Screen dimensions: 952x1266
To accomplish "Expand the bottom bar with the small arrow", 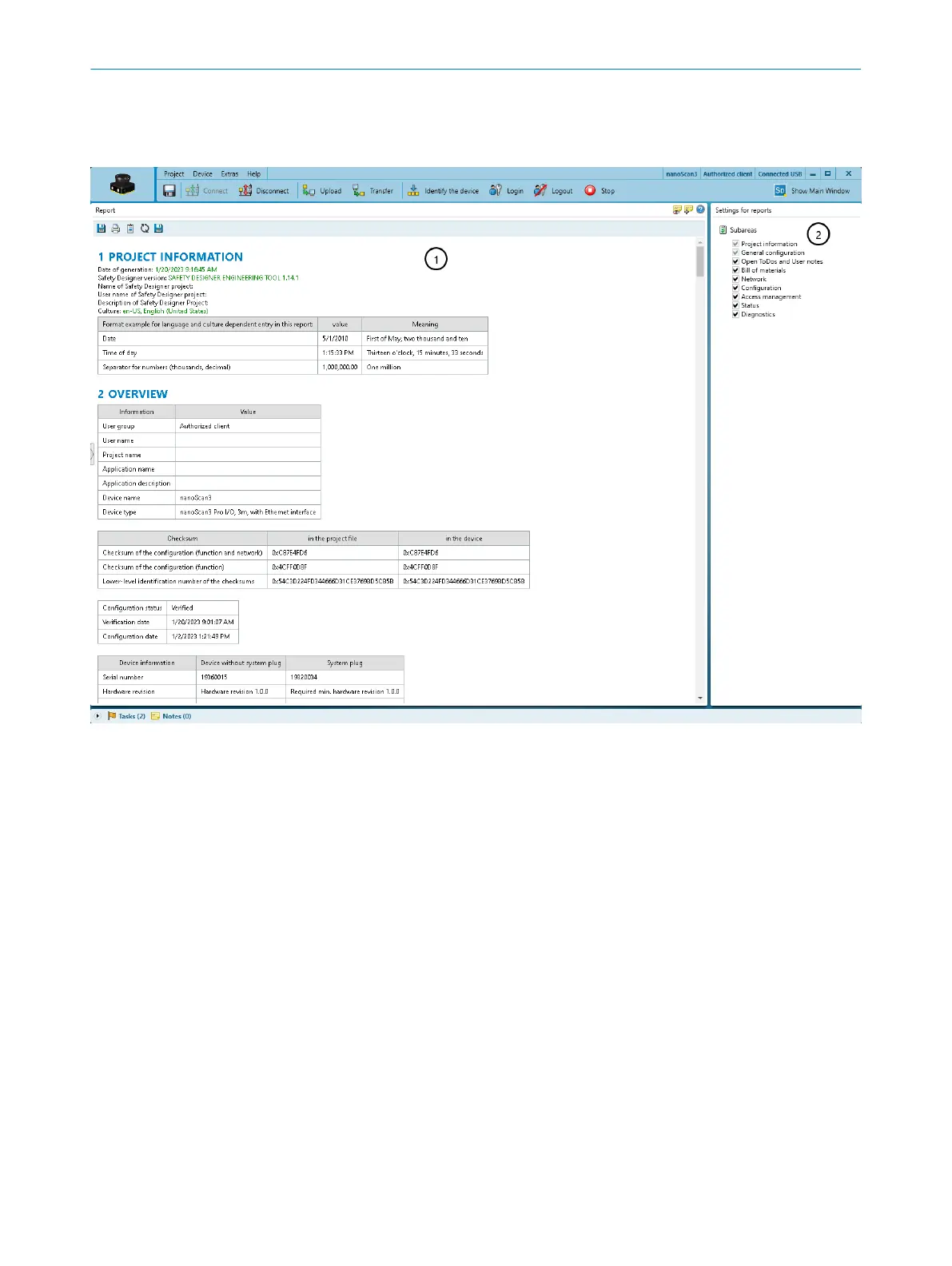I will [x=98, y=716].
